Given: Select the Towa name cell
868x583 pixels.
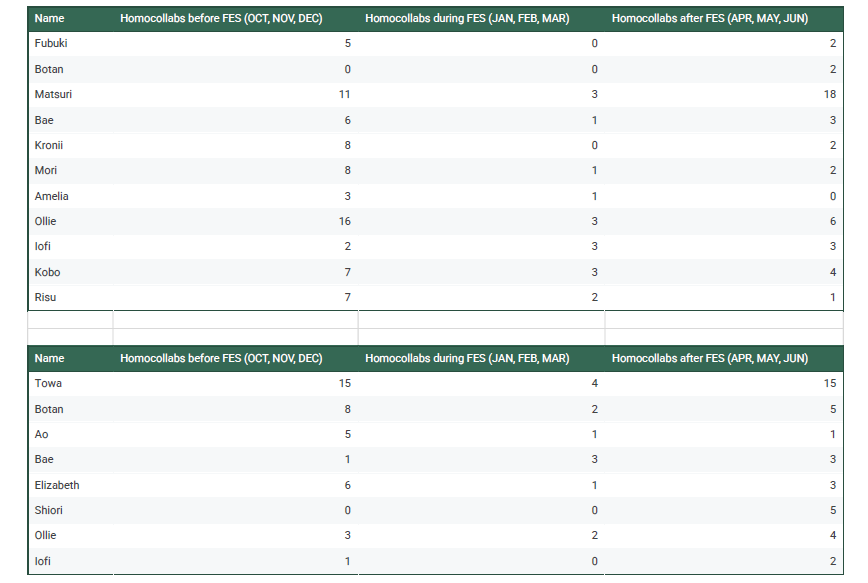Looking at the screenshot, I should (70, 383).
